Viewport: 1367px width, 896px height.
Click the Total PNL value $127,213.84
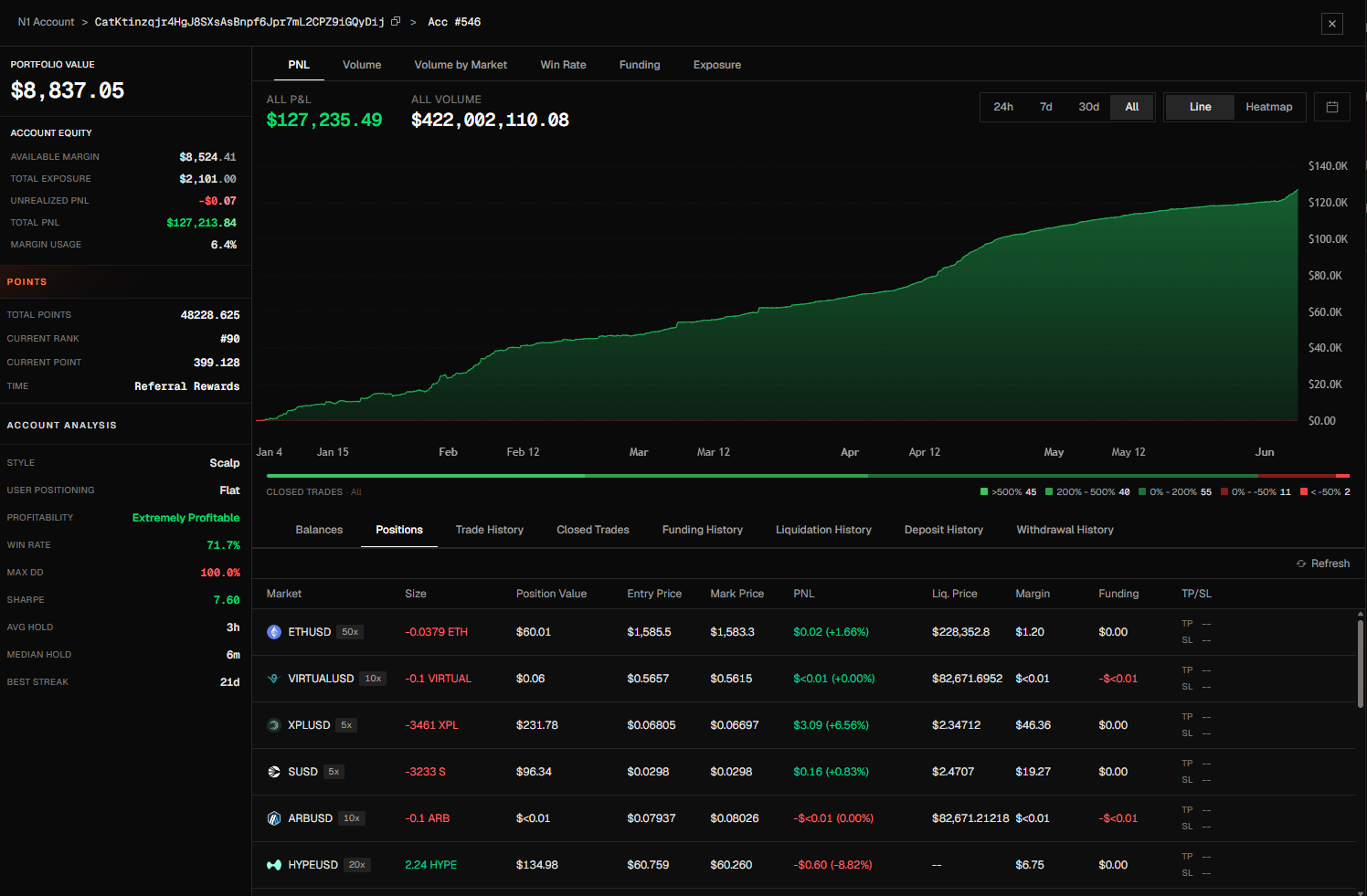tap(202, 223)
